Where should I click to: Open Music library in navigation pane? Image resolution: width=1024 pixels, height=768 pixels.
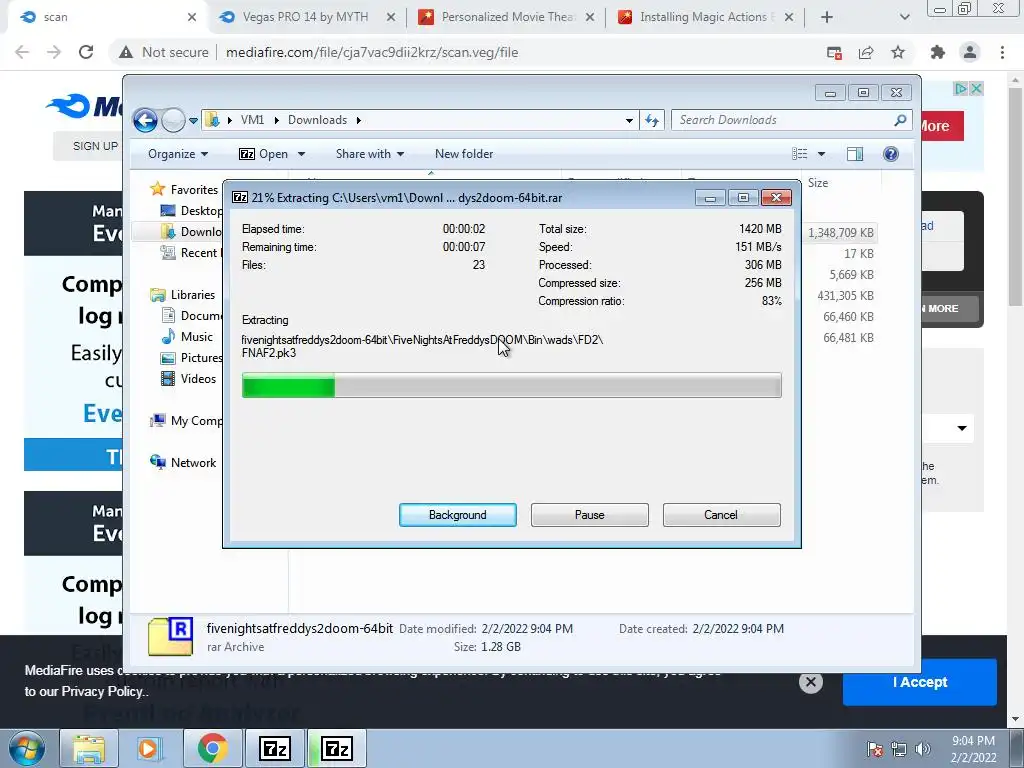point(187,336)
